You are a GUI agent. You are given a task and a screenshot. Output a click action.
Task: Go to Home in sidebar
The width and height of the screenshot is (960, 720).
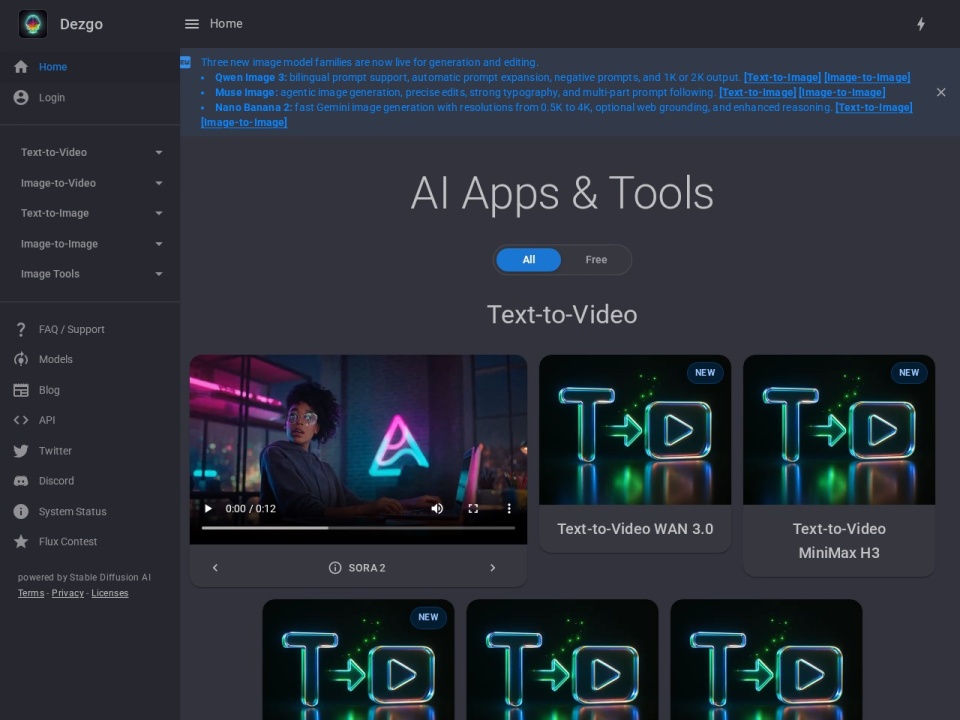click(53, 67)
